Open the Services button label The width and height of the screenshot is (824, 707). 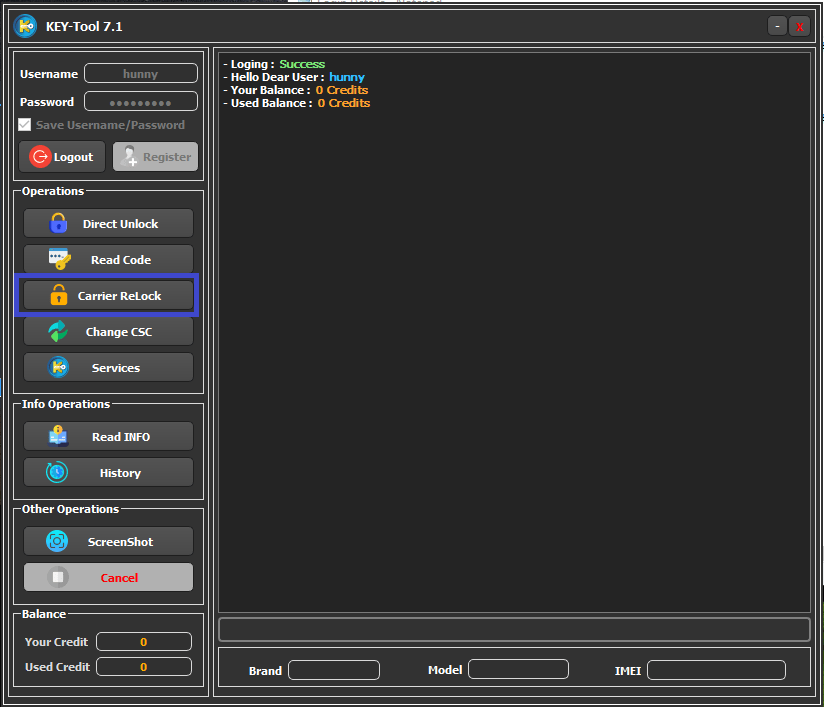pyautogui.click(x=116, y=368)
